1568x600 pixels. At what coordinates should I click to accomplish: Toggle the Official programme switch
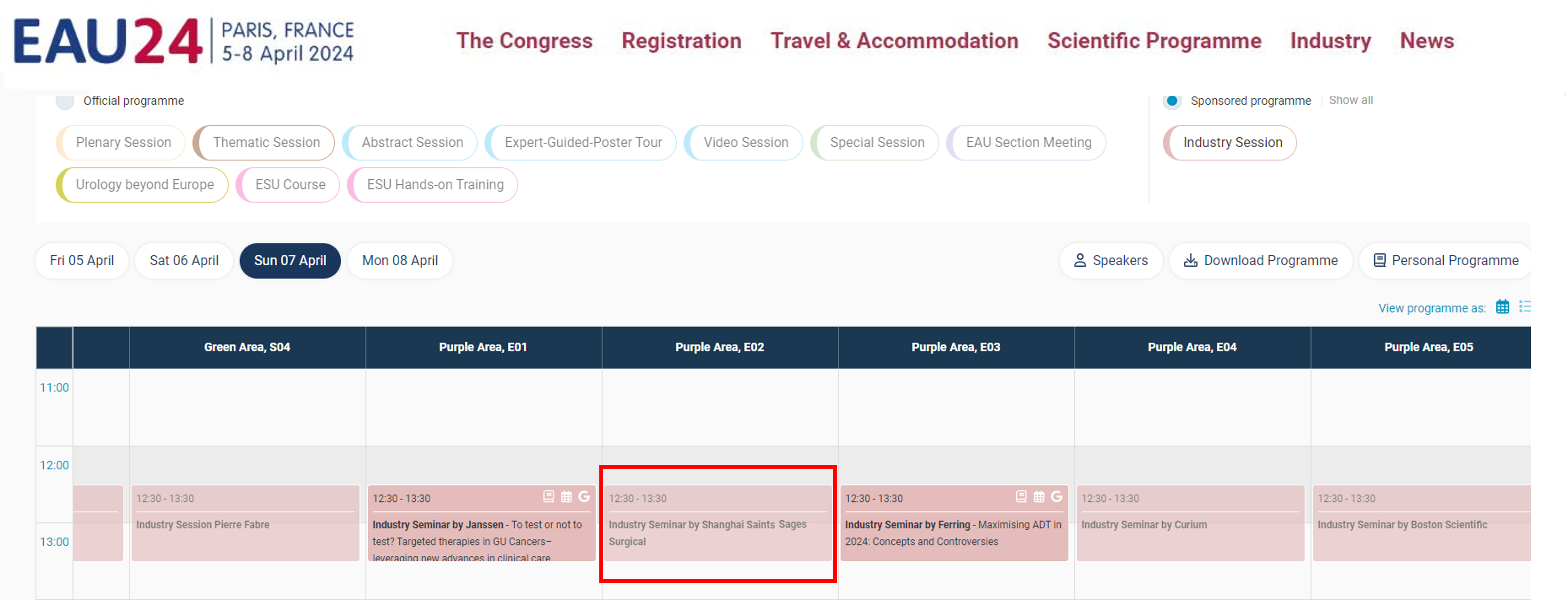coord(65,101)
